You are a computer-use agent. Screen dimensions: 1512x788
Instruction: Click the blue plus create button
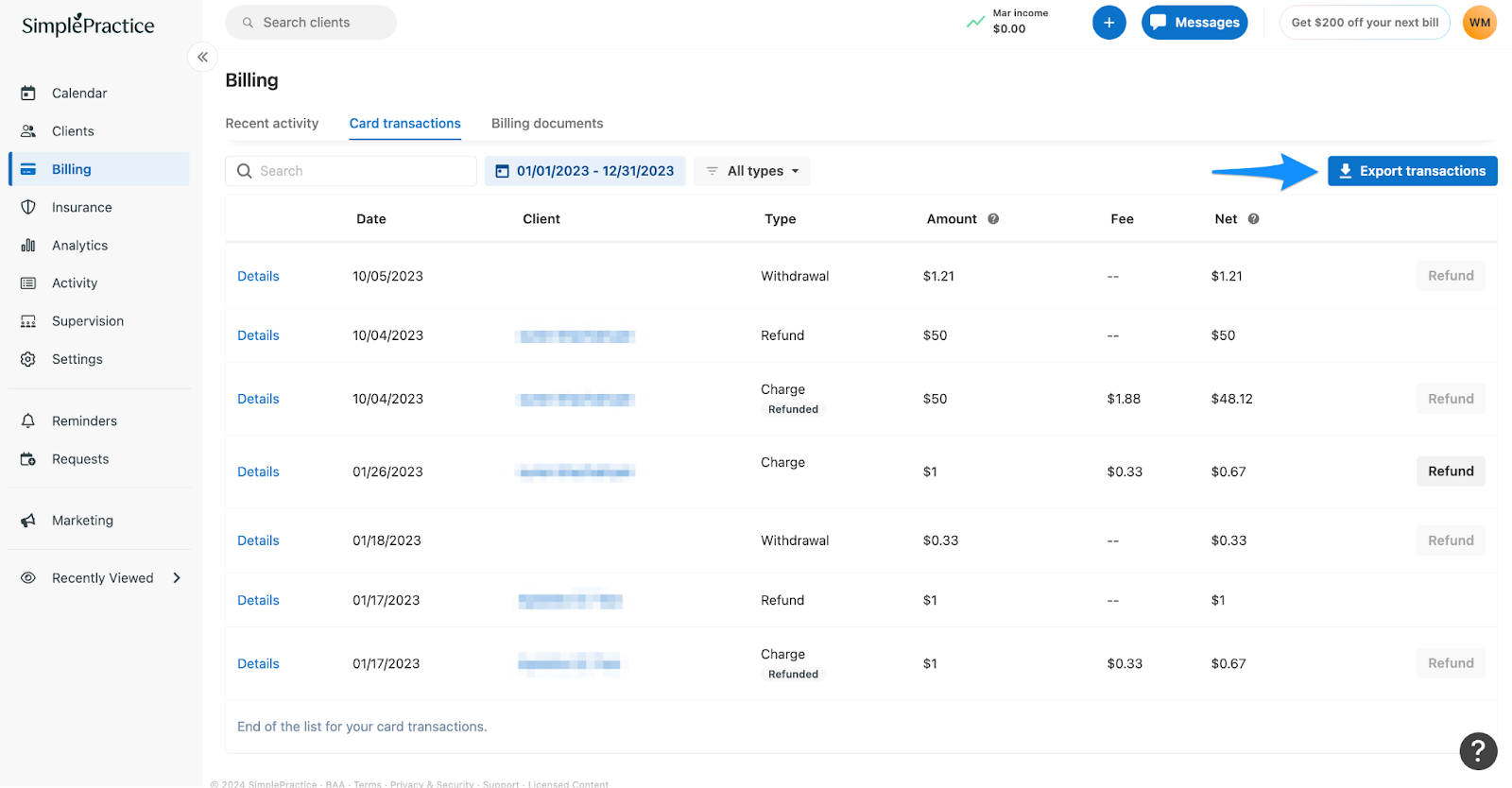pyautogui.click(x=1108, y=23)
